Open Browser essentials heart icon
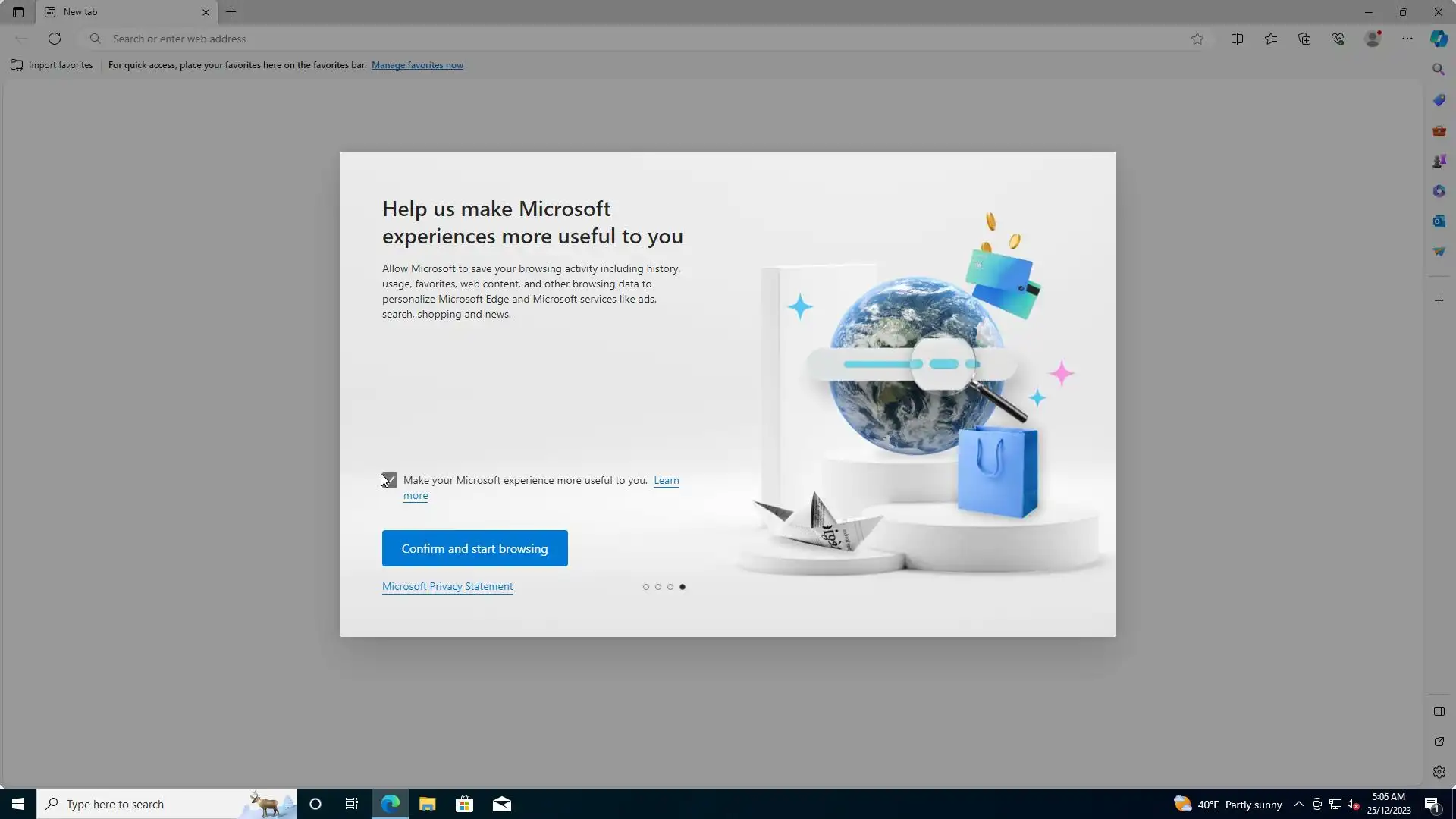This screenshot has width=1456, height=819. (1338, 39)
